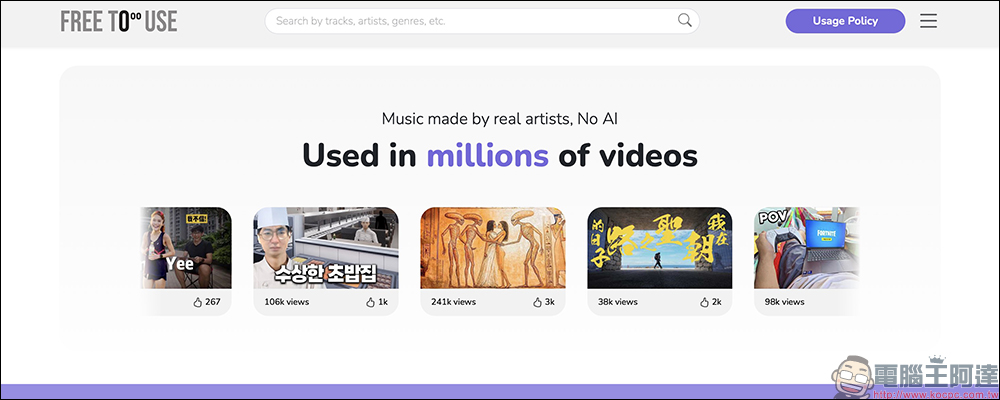Open the Yee video thumbnail

coord(188,248)
